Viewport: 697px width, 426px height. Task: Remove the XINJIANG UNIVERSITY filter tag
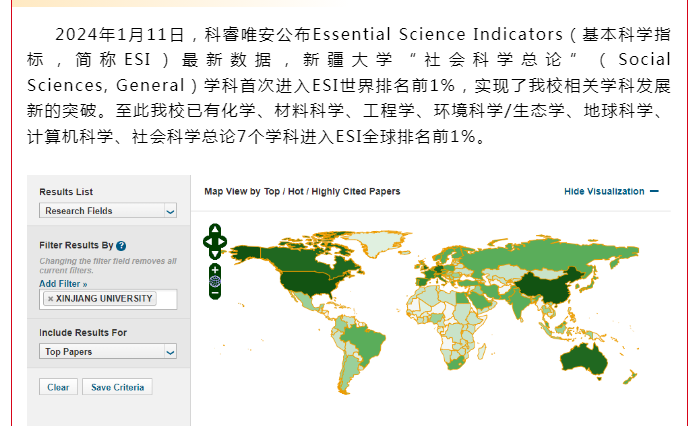pyautogui.click(x=50, y=298)
